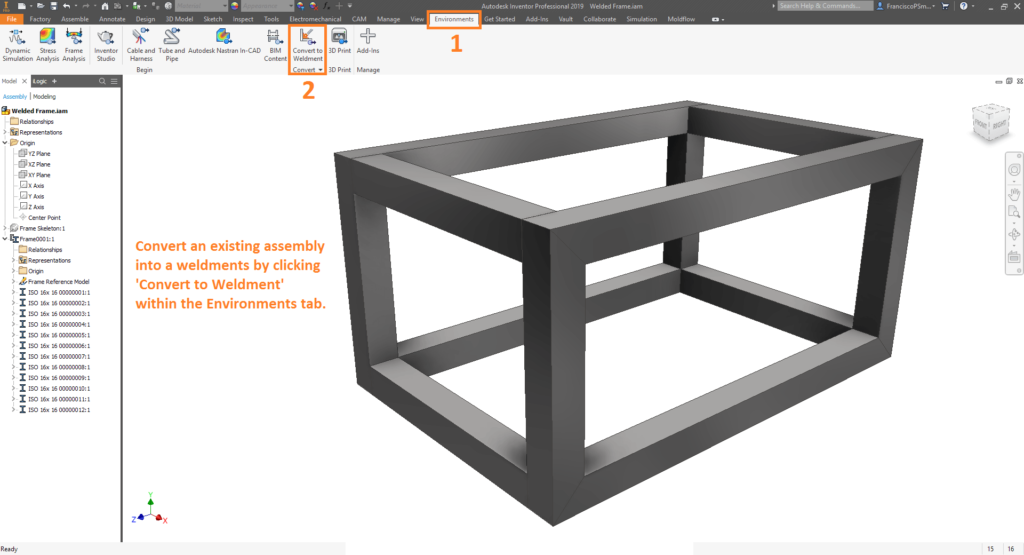Click the Search Help & Commands field
Image resolution: width=1024 pixels, height=555 pixels.
point(825,6)
